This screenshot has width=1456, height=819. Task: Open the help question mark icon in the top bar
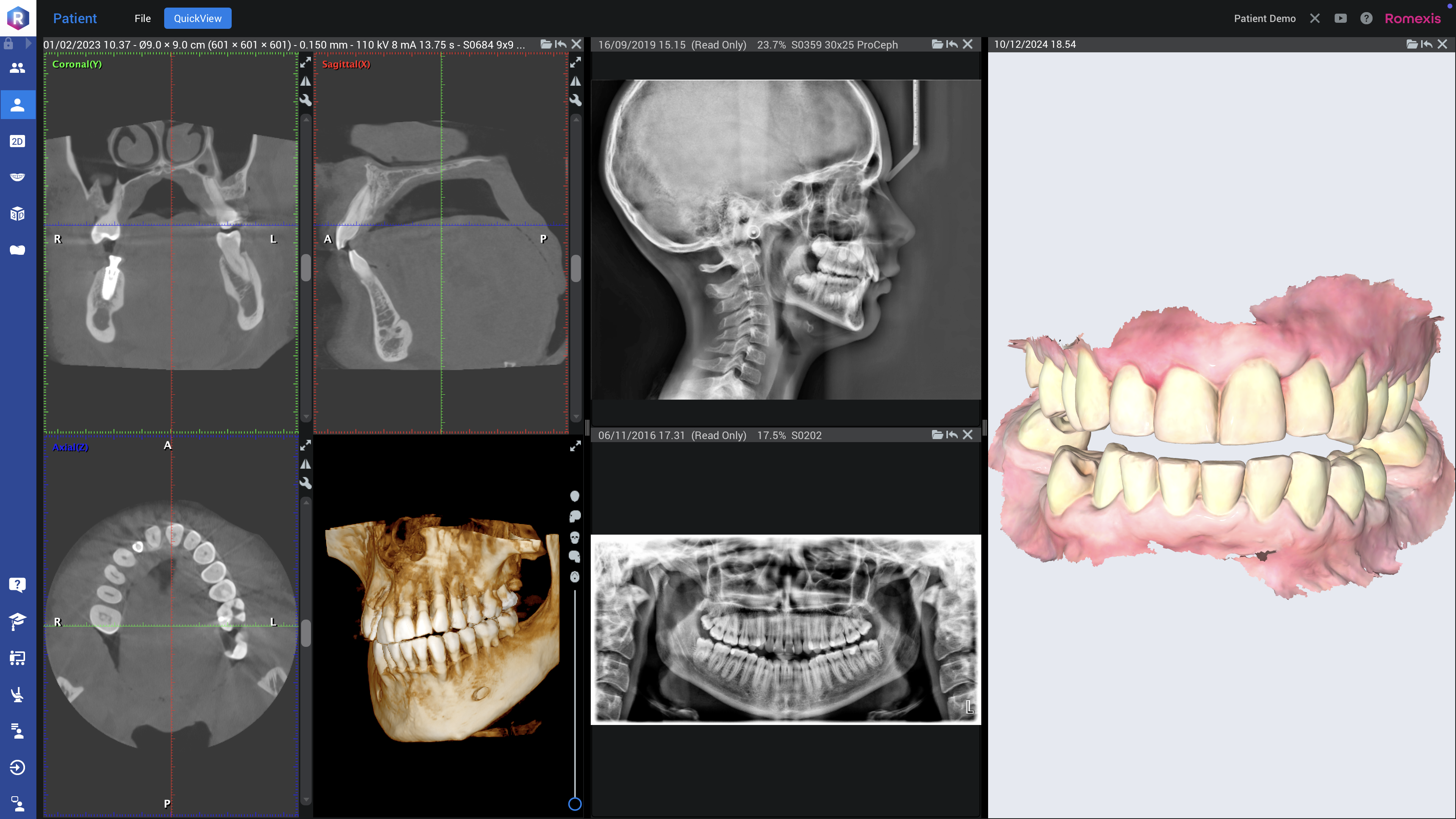pos(1366,18)
